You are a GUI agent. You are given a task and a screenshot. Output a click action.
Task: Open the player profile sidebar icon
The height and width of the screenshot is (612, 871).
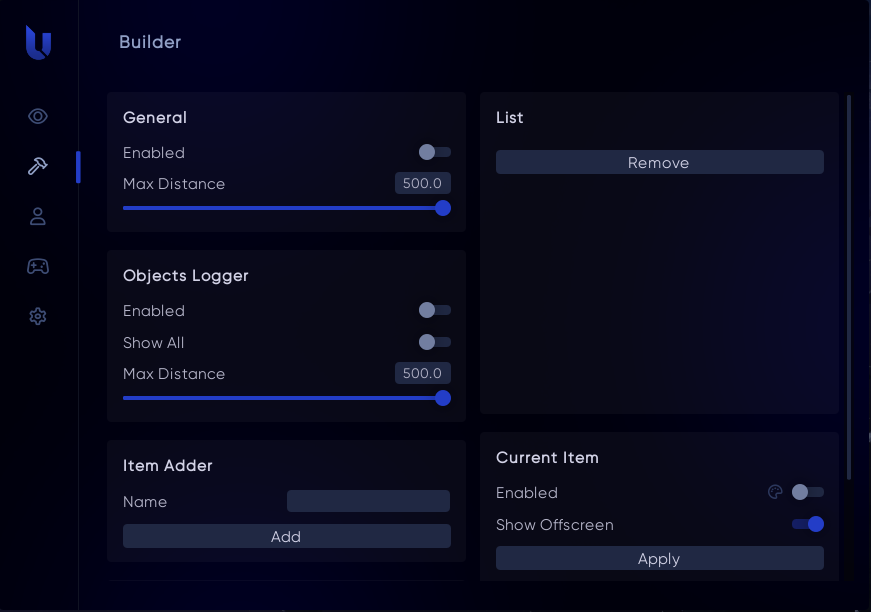tap(38, 216)
